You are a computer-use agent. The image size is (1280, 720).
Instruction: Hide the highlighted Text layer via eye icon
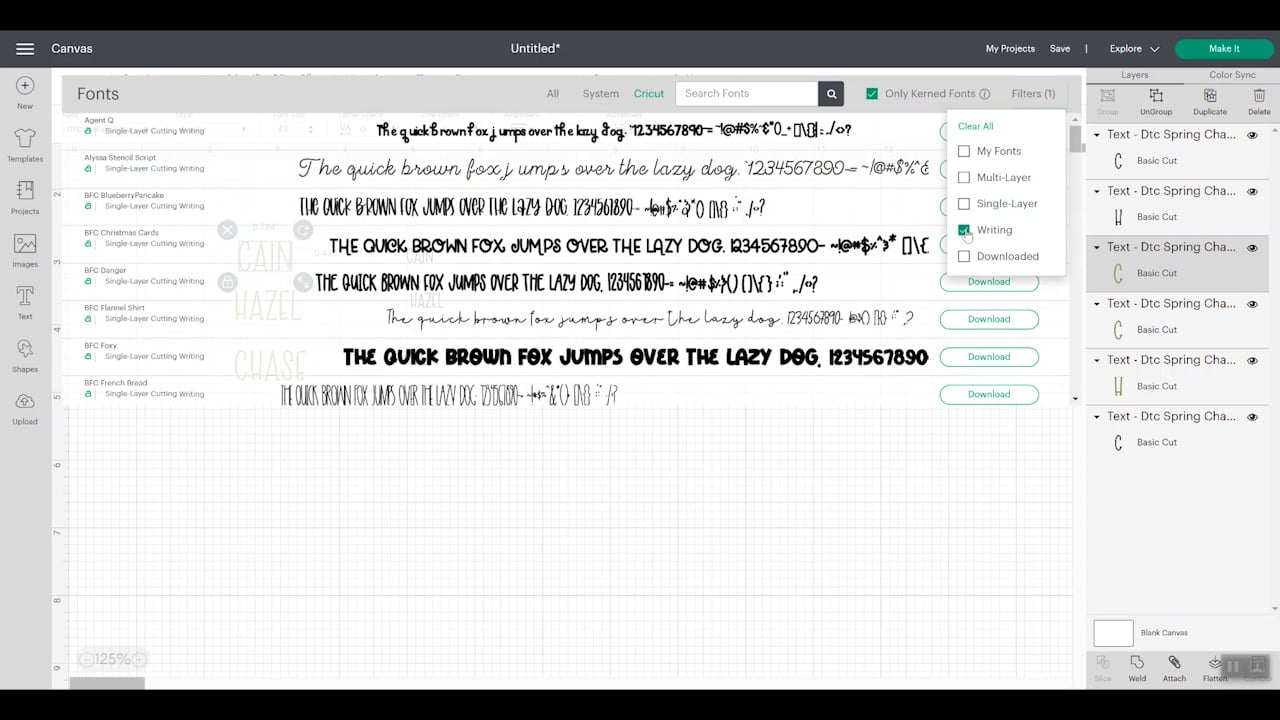point(1252,247)
